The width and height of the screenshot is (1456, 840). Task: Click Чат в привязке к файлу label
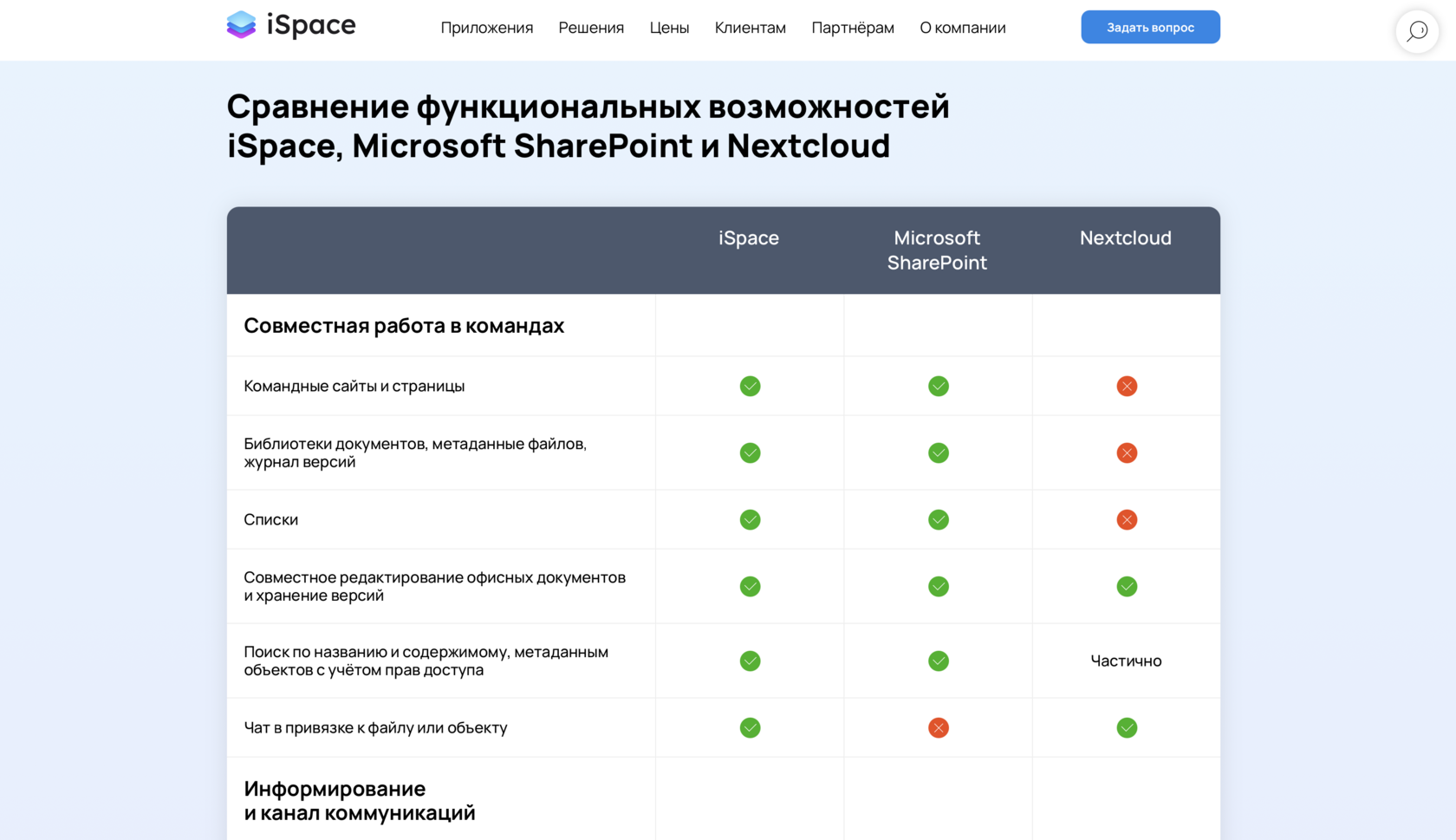[x=375, y=727]
